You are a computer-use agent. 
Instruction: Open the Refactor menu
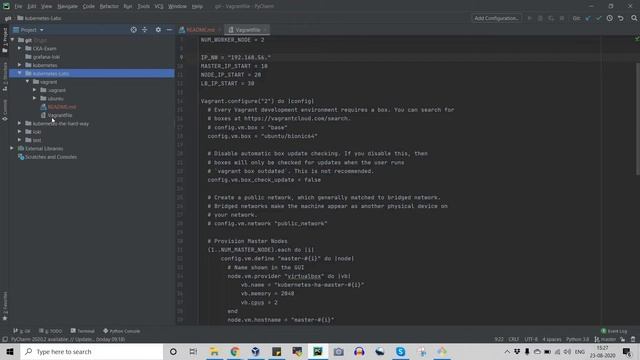(109, 6)
